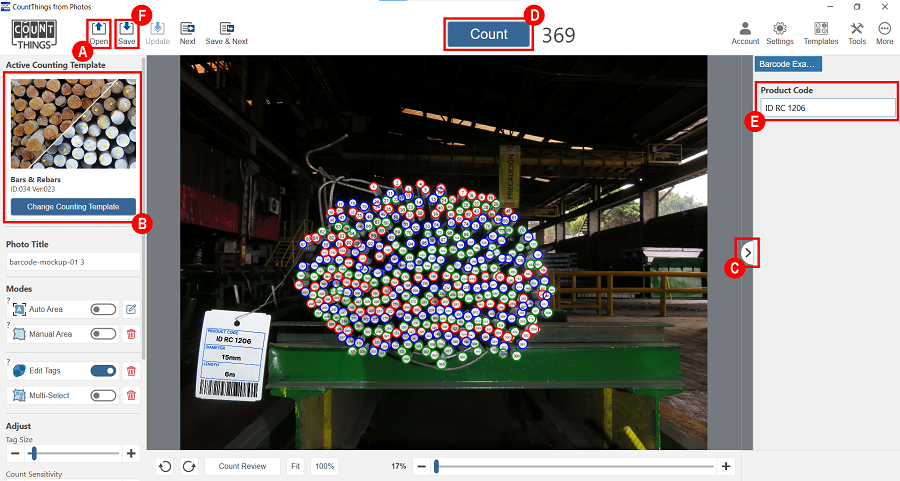Open the Settings gear menu
Image resolution: width=900 pixels, height=481 pixels.
click(779, 29)
